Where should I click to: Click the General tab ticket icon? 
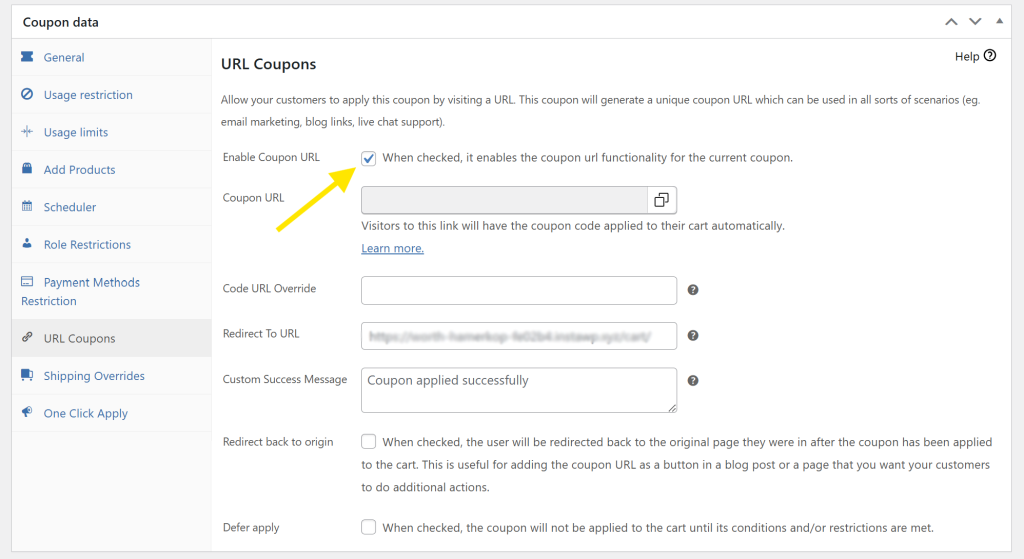tap(27, 57)
